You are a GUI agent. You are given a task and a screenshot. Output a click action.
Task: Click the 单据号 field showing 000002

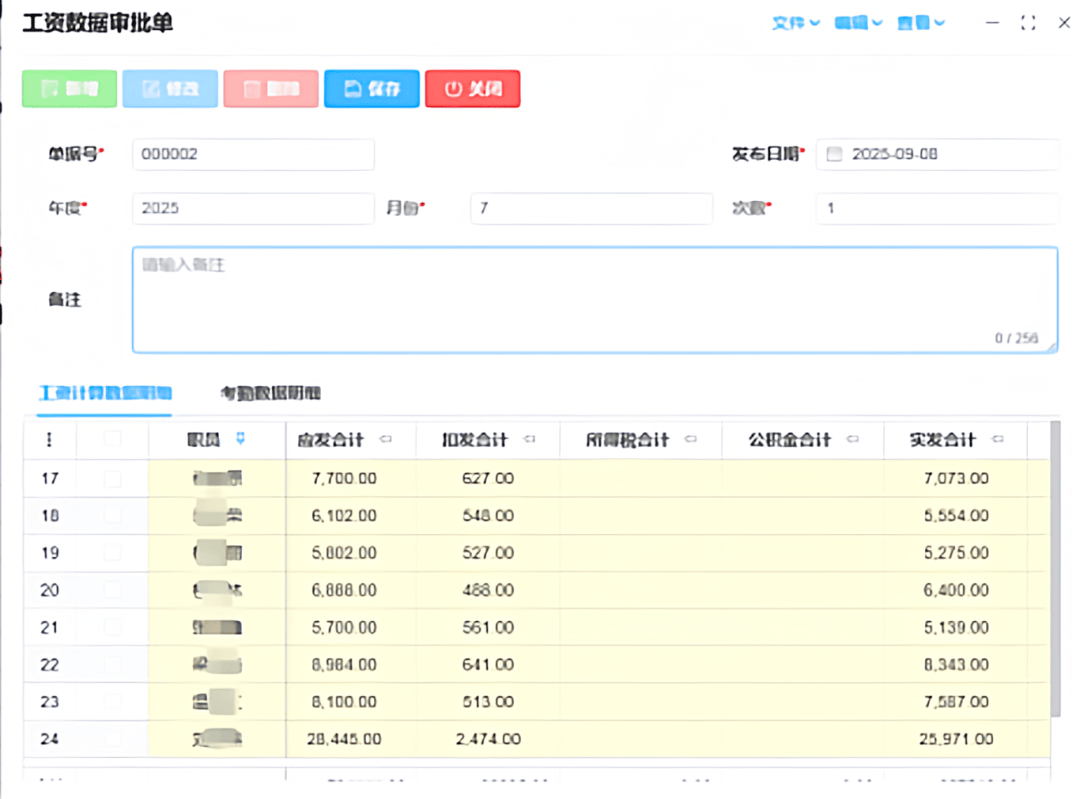tap(253, 154)
